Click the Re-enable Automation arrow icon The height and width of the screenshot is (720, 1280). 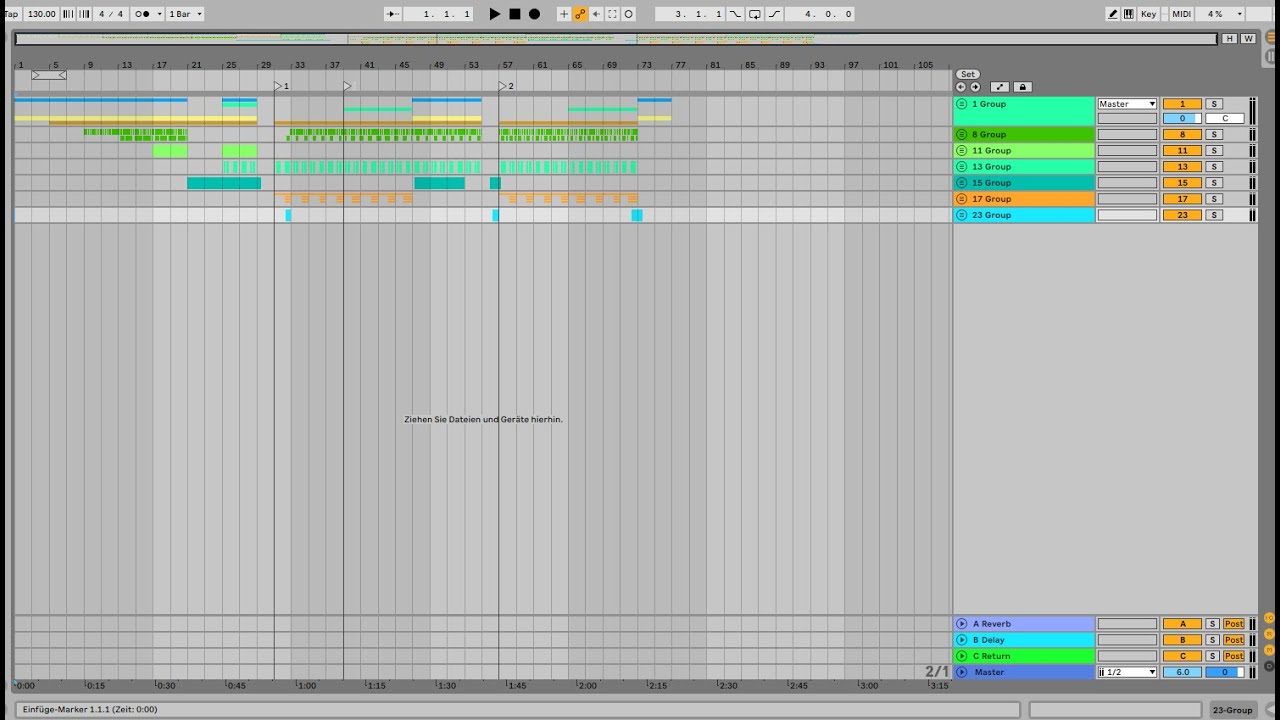[596, 14]
